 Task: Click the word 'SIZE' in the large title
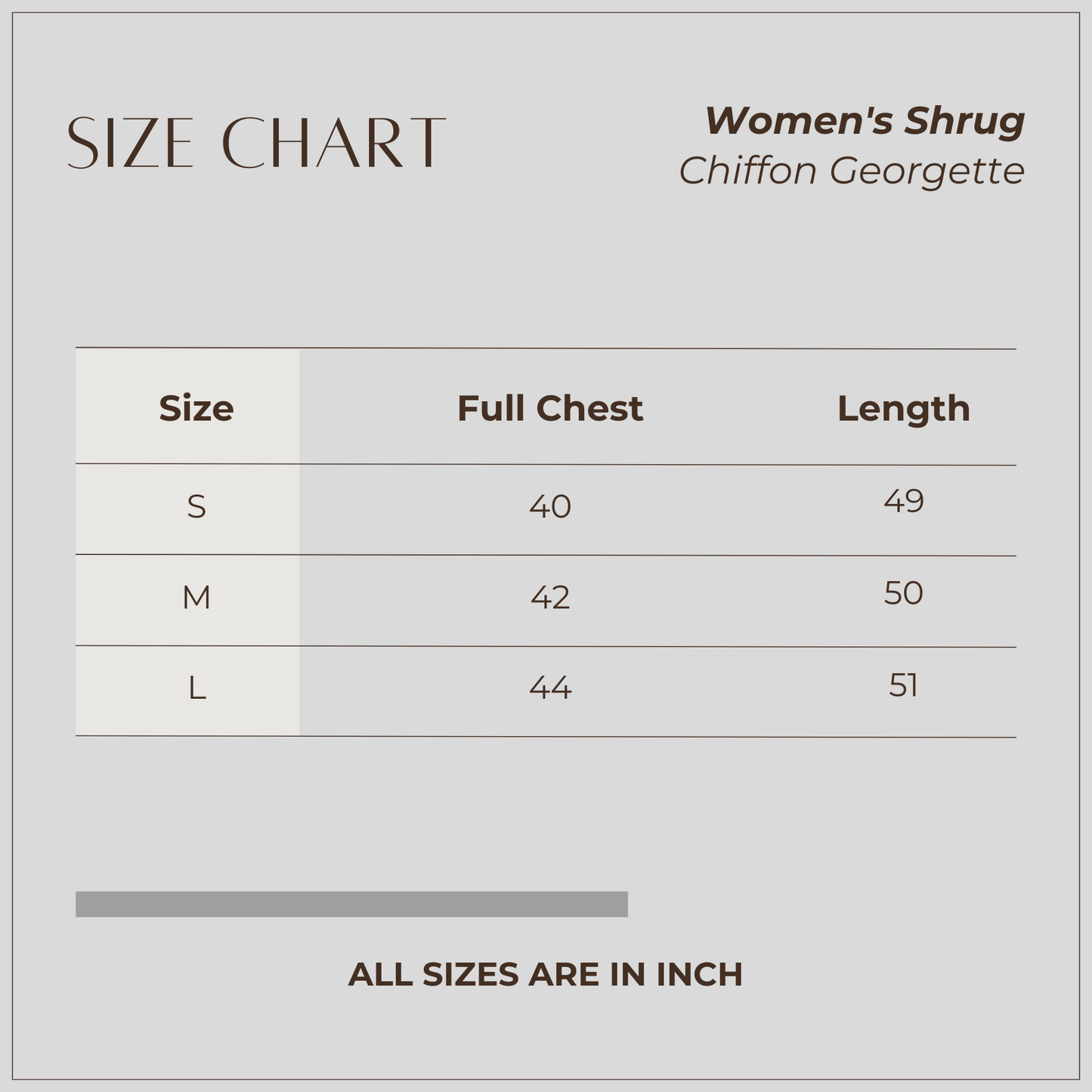point(131,143)
